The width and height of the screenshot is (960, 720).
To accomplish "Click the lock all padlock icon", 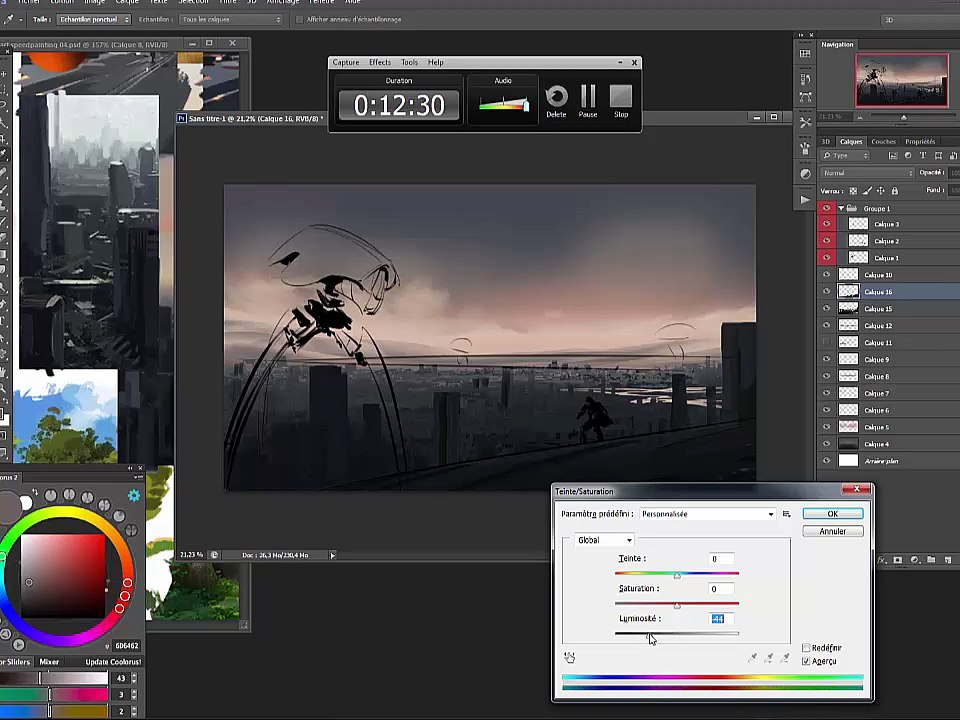I will (894, 191).
